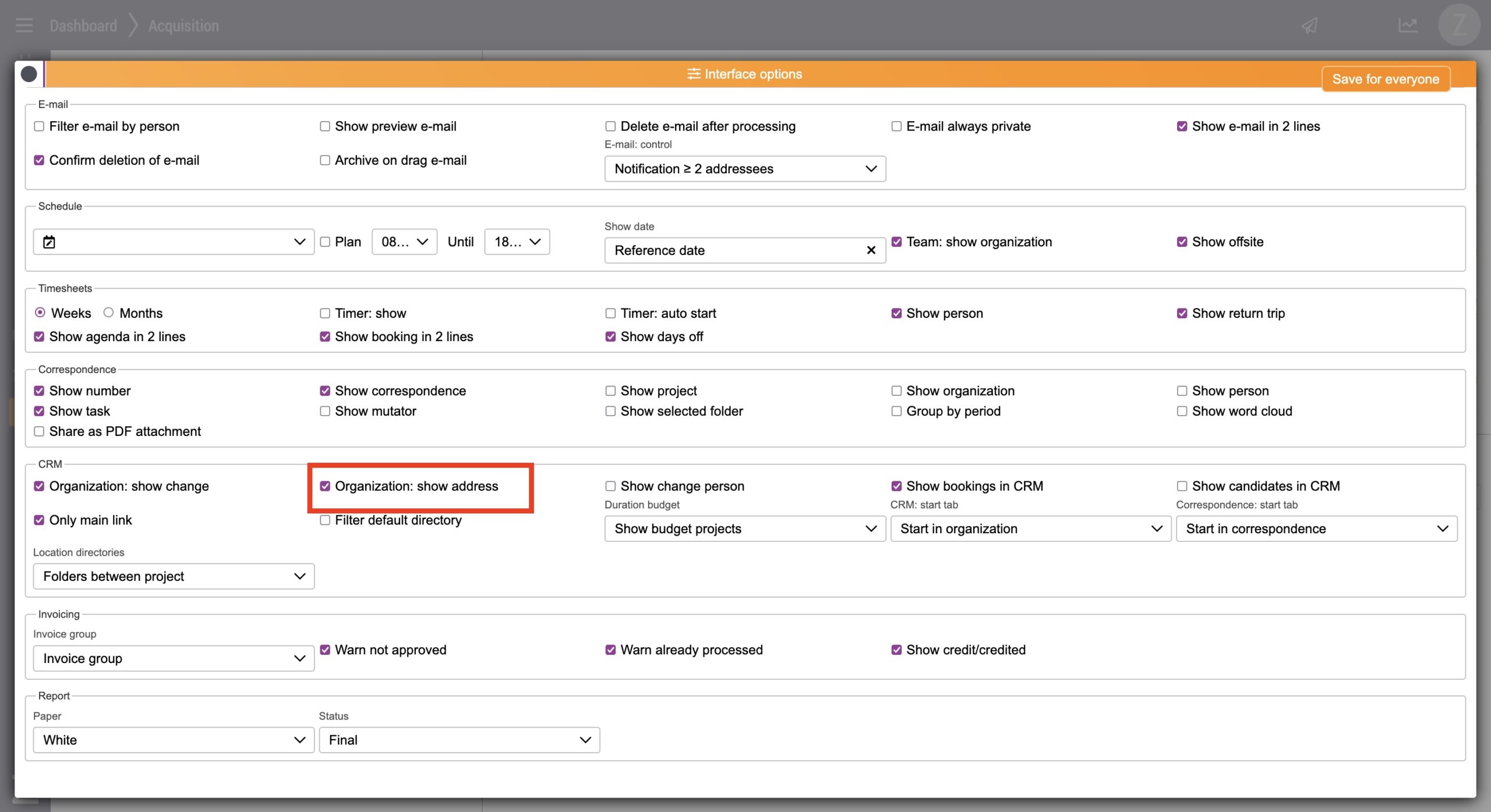
Task: Go to Dashboard breadcrumb
Action: (x=83, y=26)
